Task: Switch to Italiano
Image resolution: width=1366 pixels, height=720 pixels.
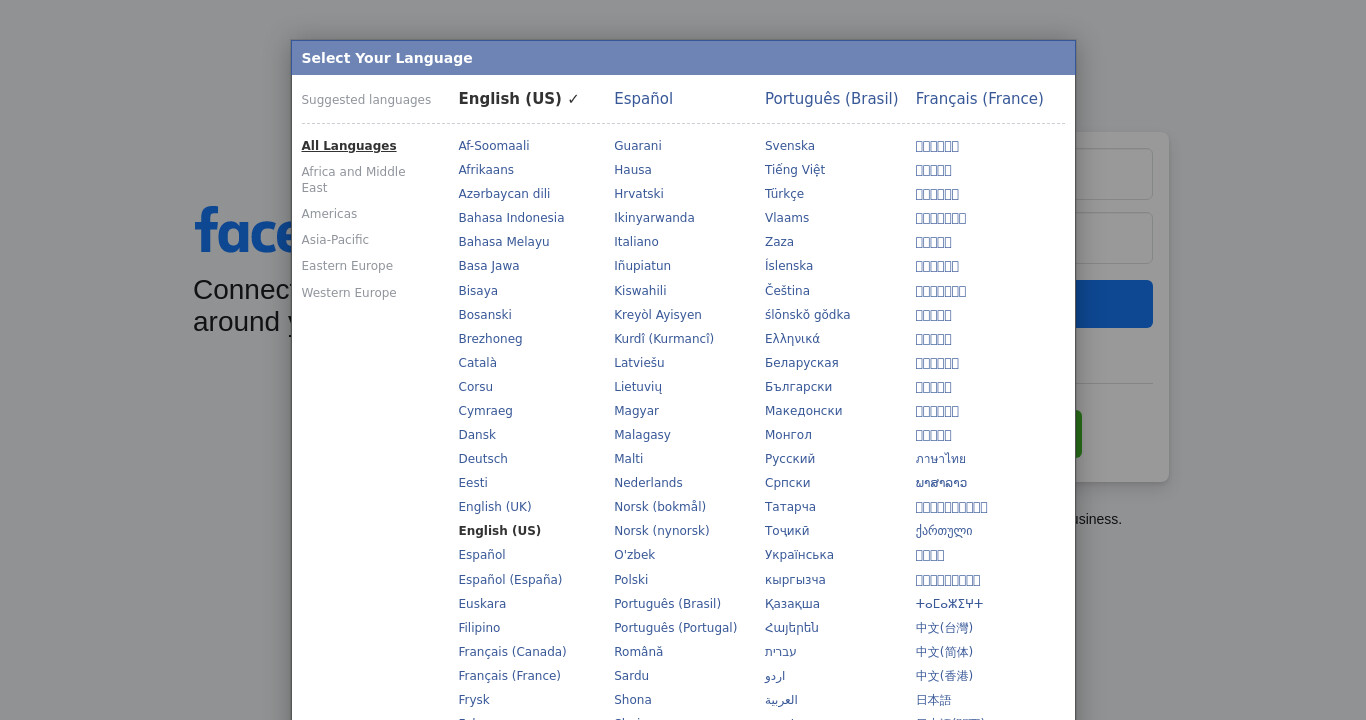Action: point(636,242)
